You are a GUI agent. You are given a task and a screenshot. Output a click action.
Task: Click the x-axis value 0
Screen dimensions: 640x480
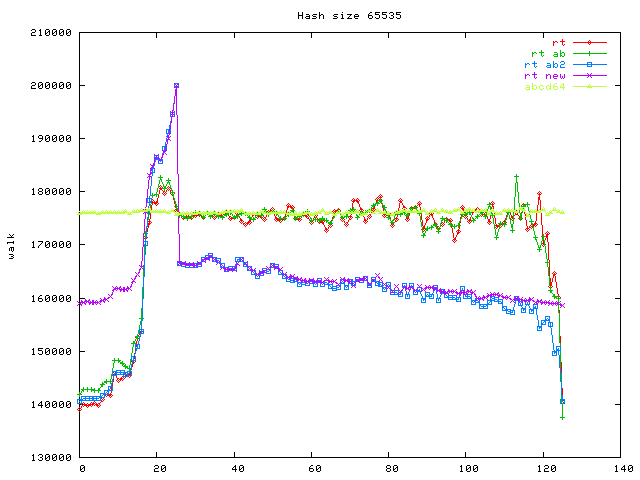82,469
